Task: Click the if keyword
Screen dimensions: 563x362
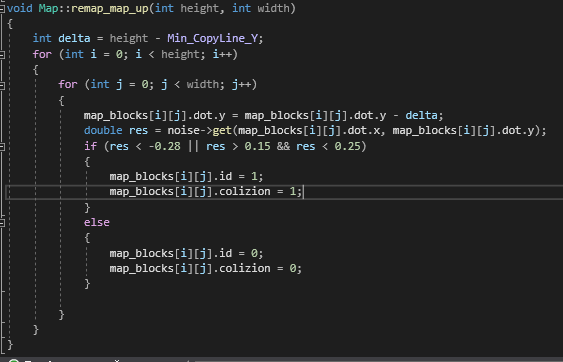Action: tap(90, 147)
